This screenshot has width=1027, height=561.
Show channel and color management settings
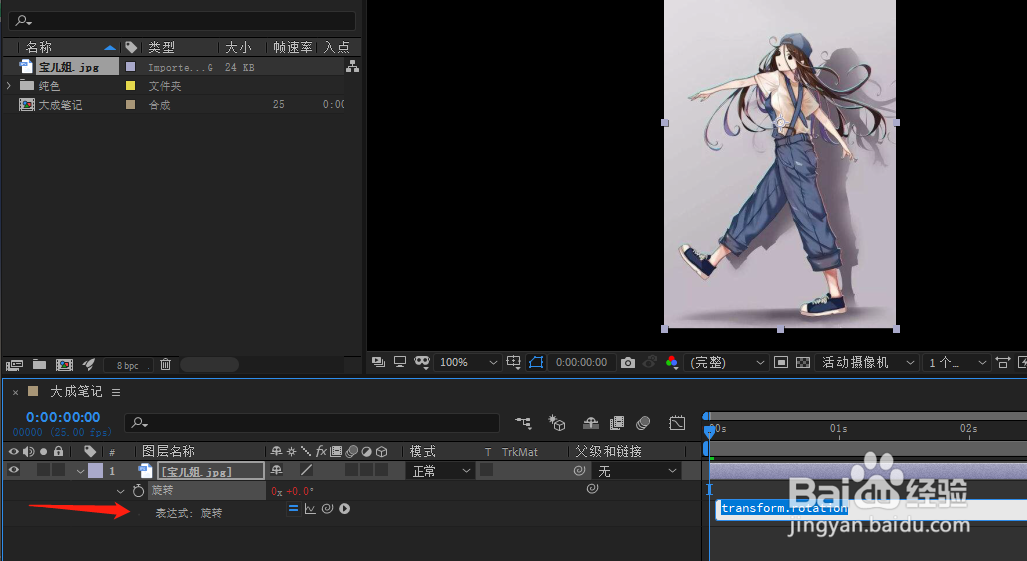point(671,362)
